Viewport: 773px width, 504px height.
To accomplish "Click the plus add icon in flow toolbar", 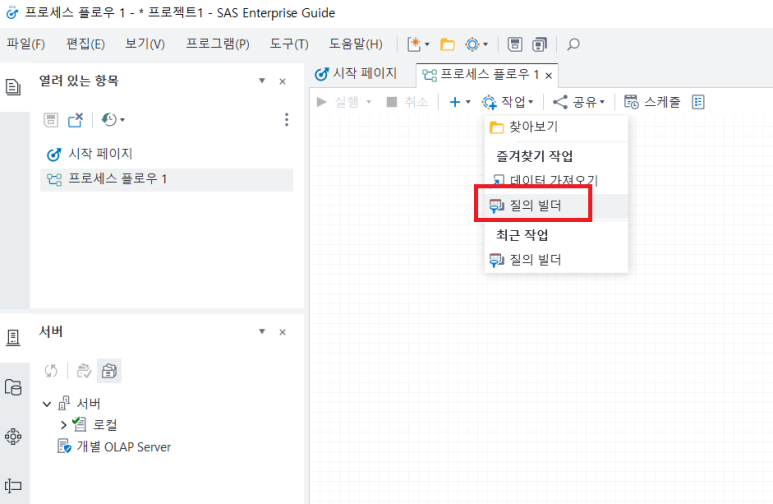I will point(455,102).
